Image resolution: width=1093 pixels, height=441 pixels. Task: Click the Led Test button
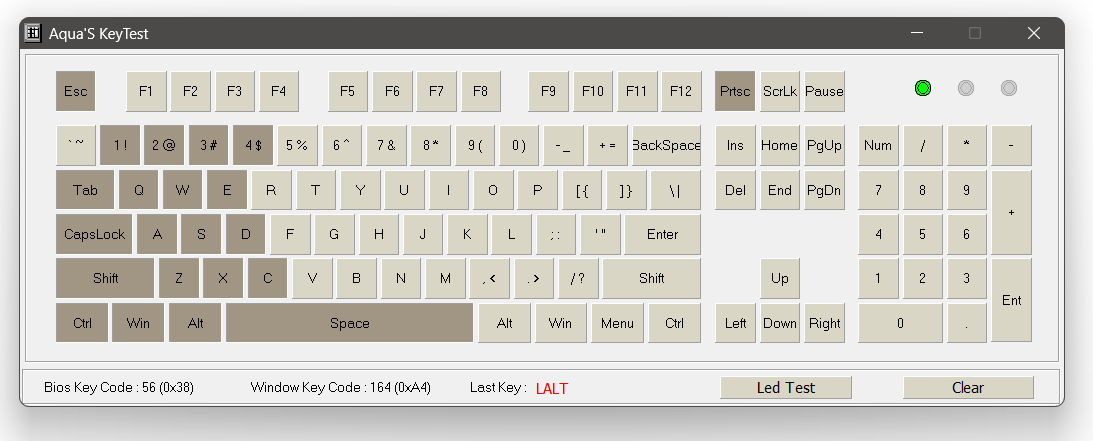point(786,387)
